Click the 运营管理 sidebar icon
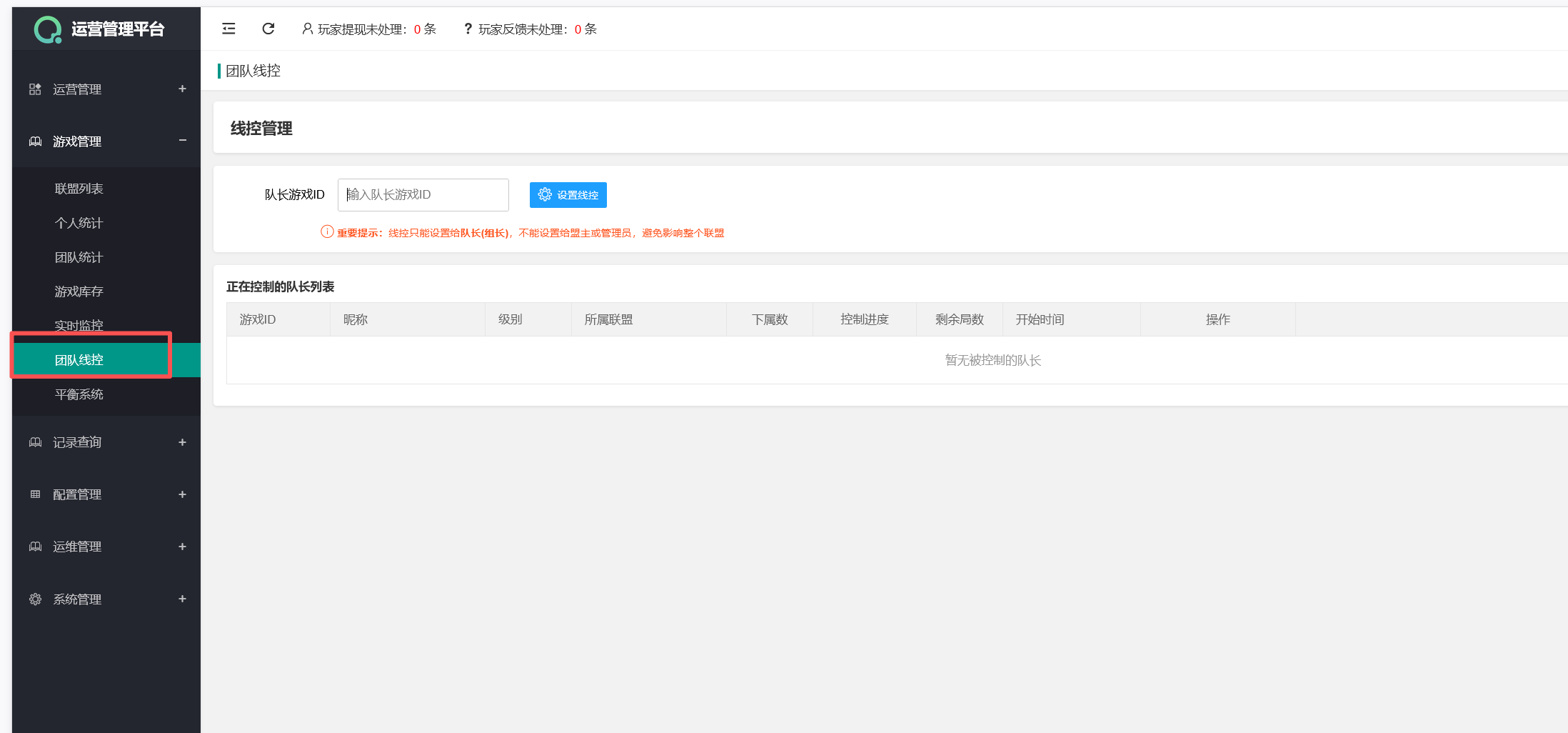This screenshot has width=1568, height=733. coord(35,89)
